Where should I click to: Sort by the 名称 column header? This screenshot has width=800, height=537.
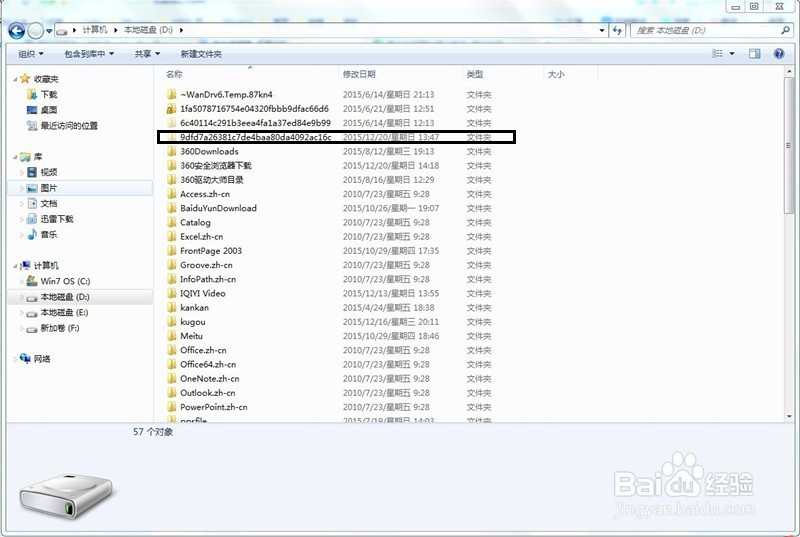(x=174, y=74)
